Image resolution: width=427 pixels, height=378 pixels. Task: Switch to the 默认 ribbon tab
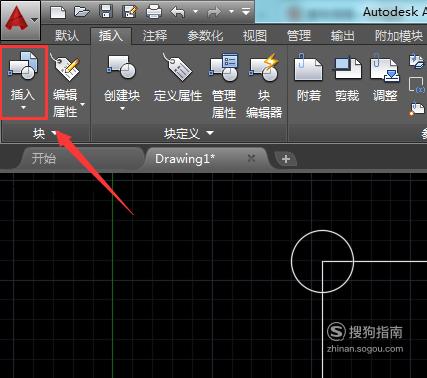(67, 36)
